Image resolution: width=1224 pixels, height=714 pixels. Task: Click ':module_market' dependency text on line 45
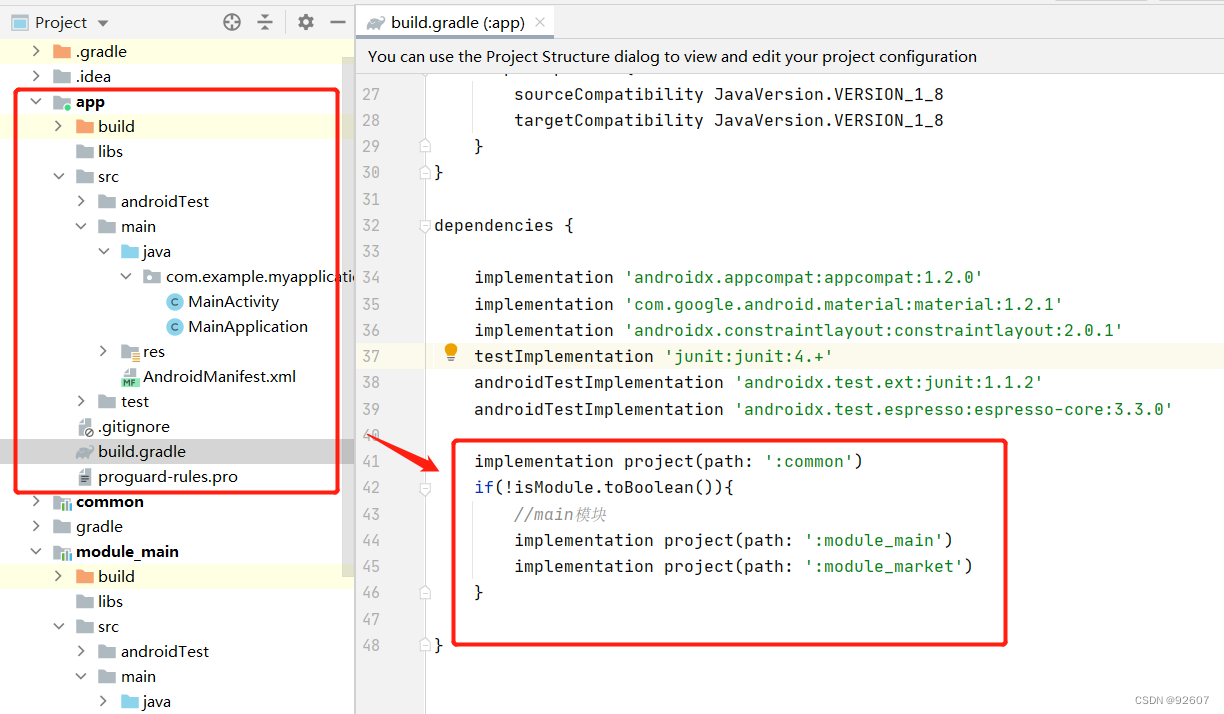(x=884, y=566)
